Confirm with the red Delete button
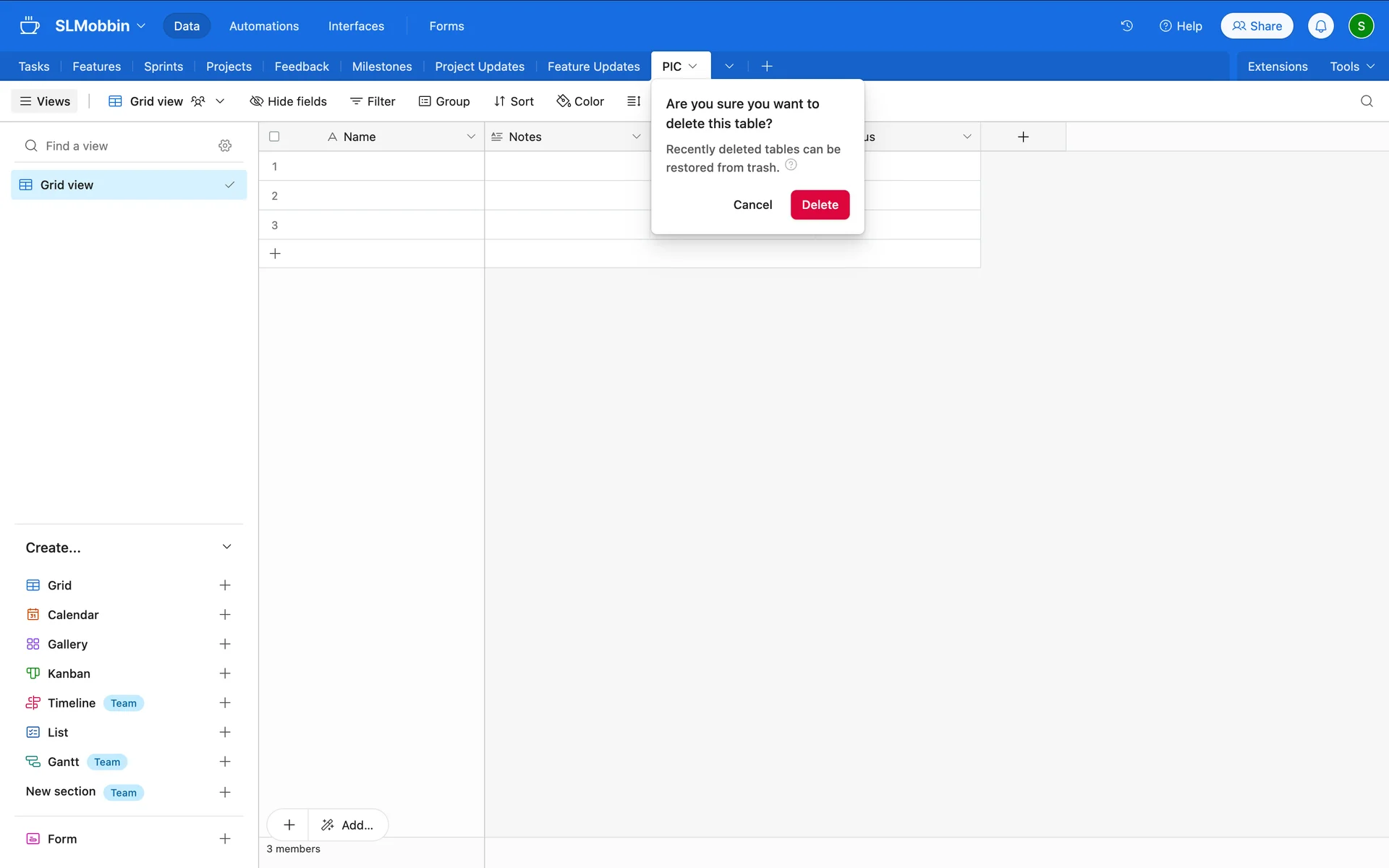 click(820, 205)
